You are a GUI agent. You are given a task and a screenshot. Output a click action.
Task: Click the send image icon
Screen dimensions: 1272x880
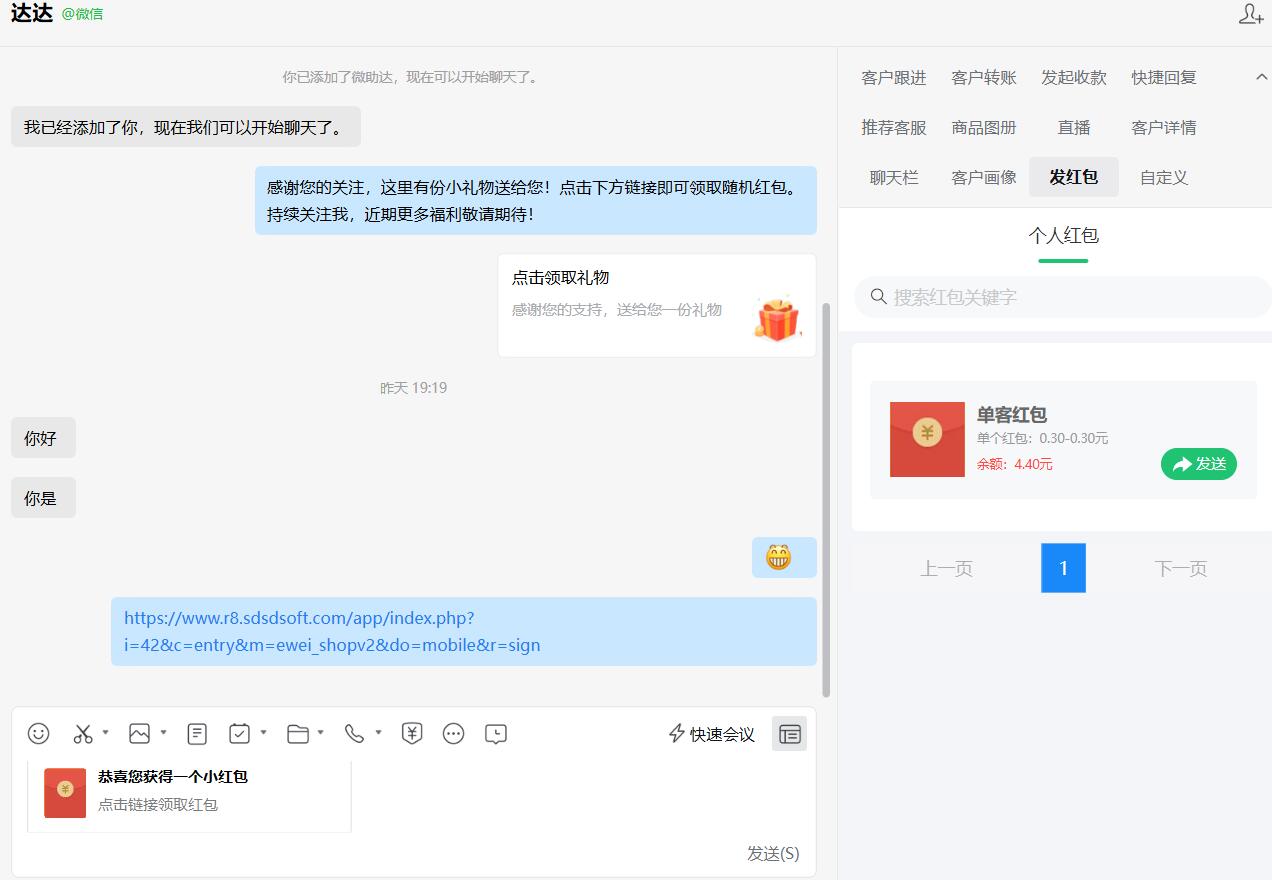pos(139,734)
